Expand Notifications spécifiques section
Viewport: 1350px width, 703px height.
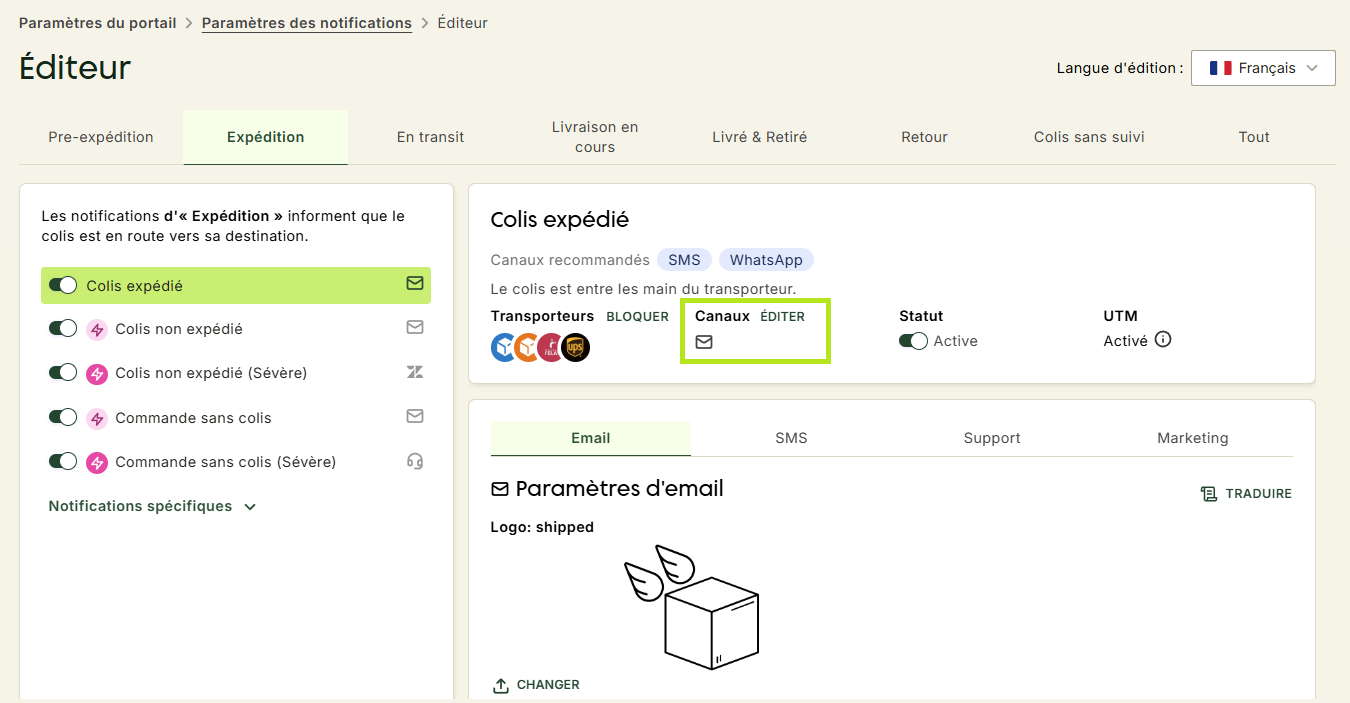click(152, 506)
